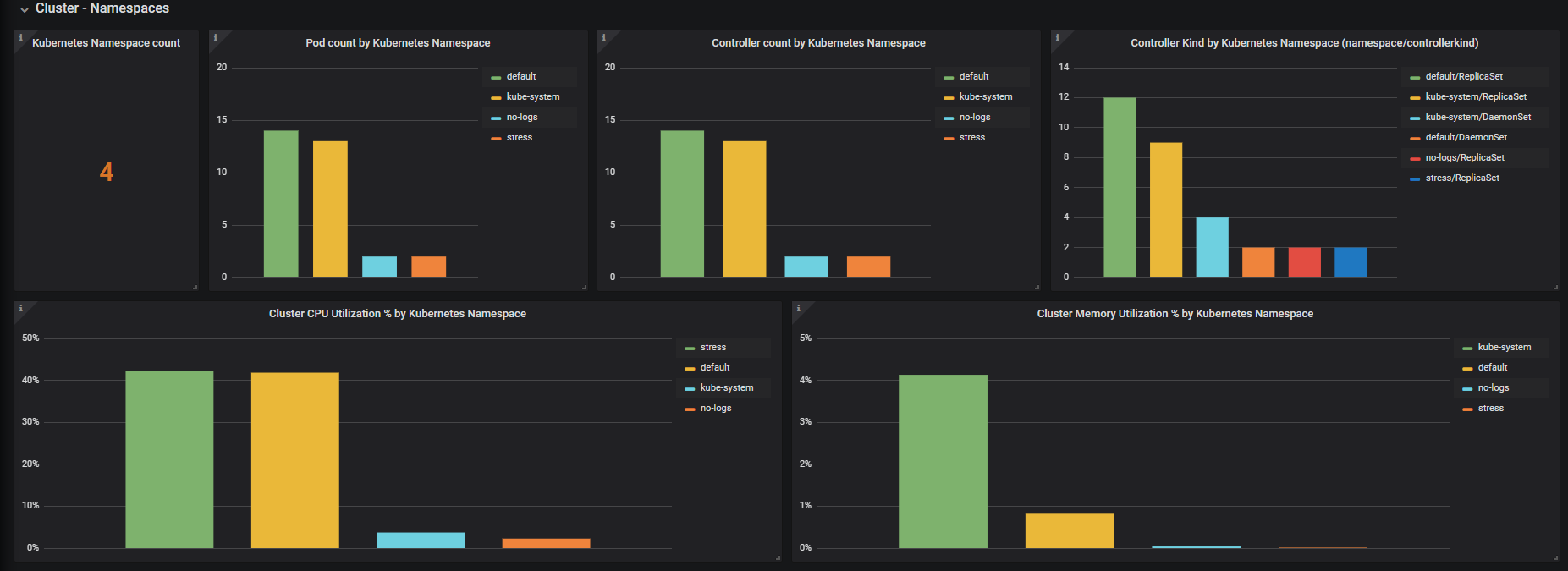Collapse the Cluster - Namespaces row chevron

(x=25, y=9)
